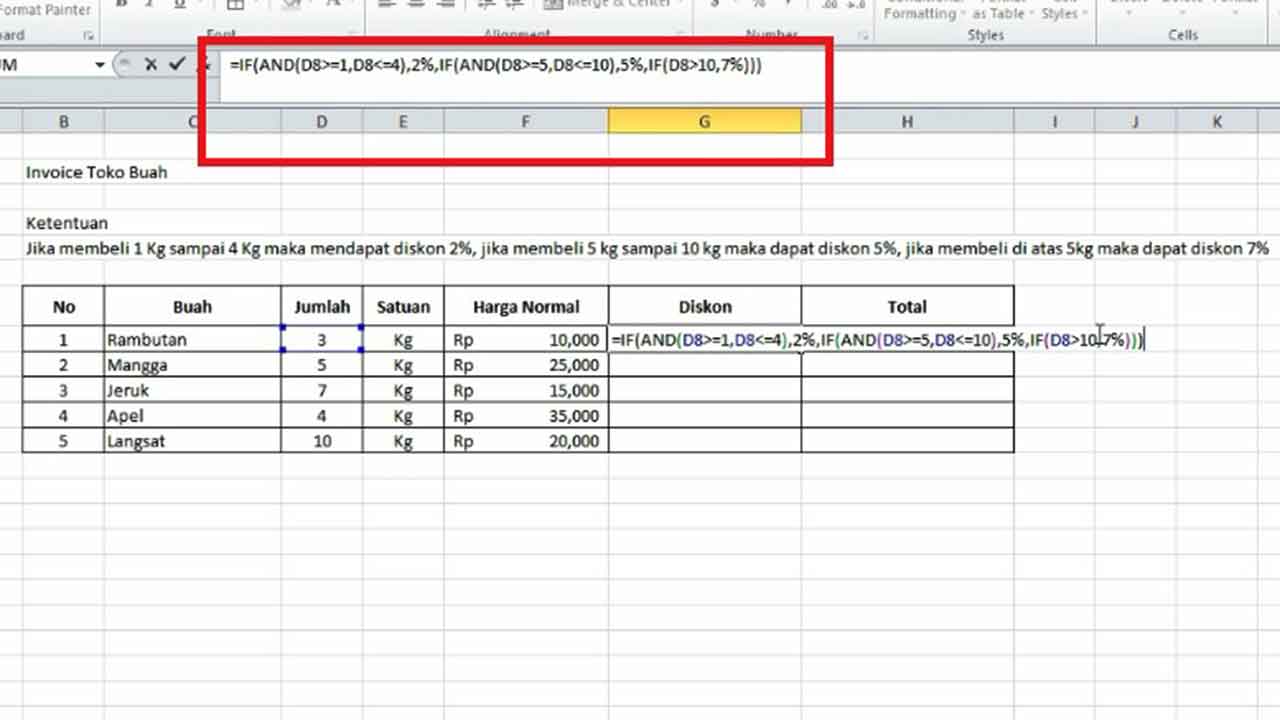Select the price cell showing 20,000
Image resolution: width=1280 pixels, height=720 pixels.
[x=526, y=441]
